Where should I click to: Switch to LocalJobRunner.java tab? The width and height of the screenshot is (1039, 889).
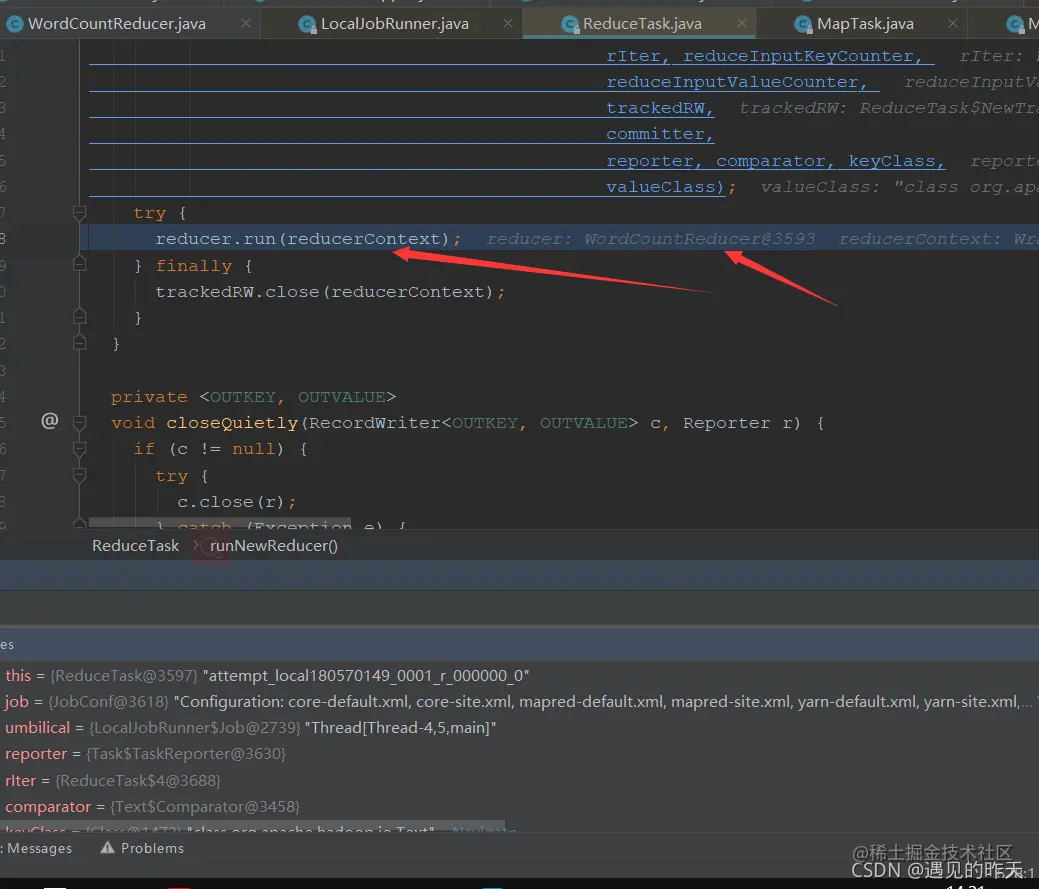pyautogui.click(x=395, y=24)
